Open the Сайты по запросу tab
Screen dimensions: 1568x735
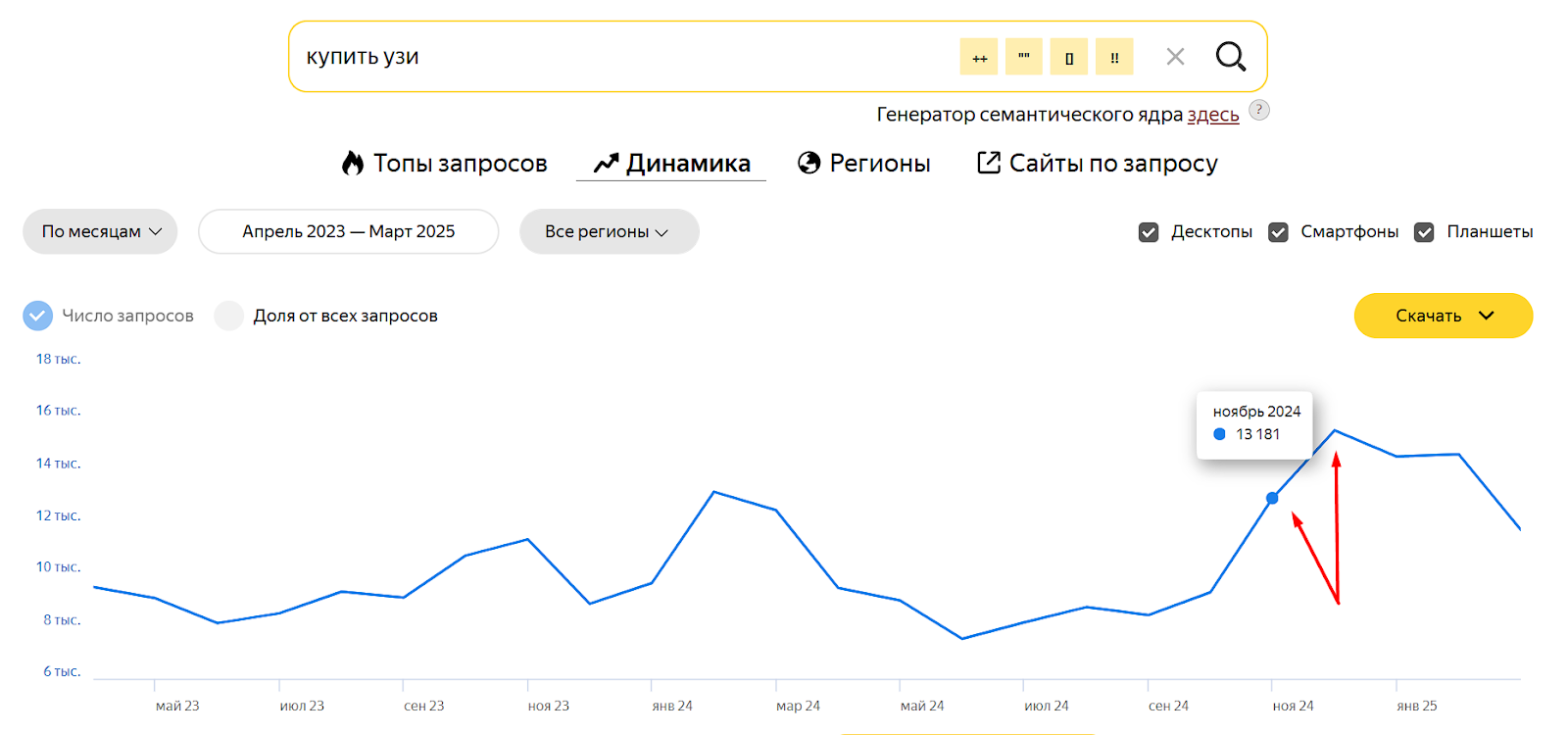point(1098,164)
